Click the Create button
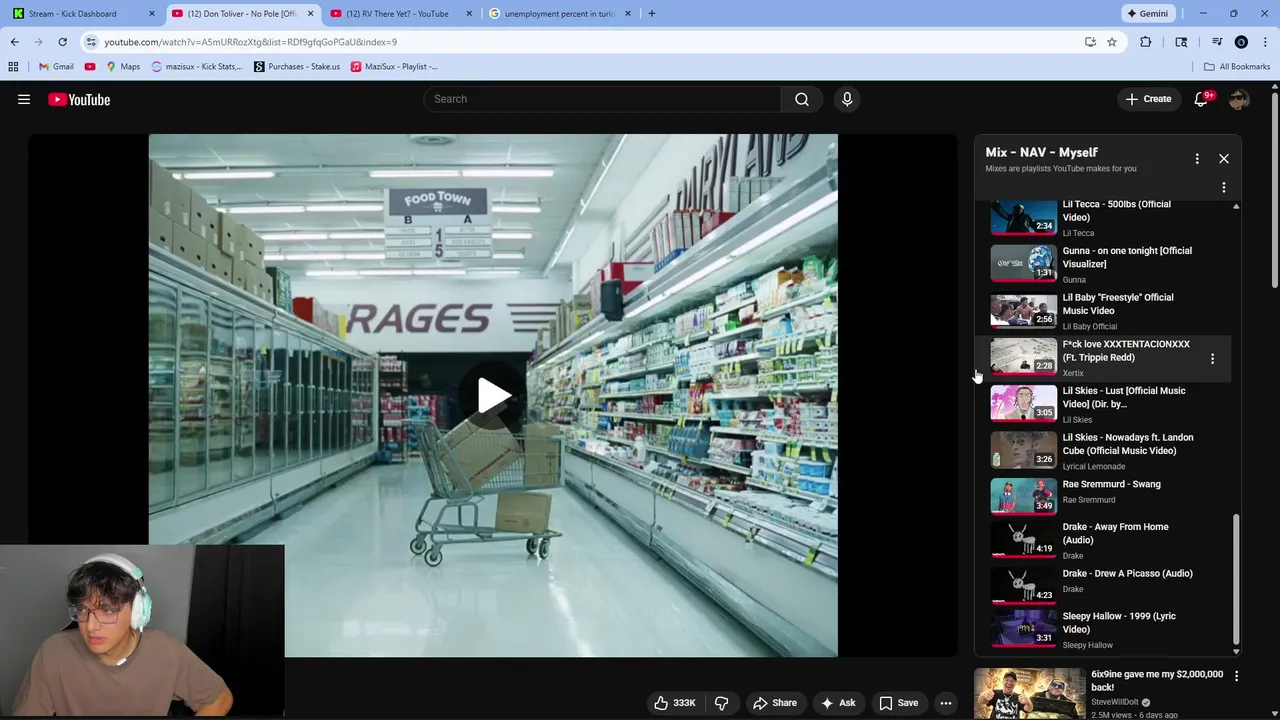The image size is (1280, 720). (x=1148, y=99)
